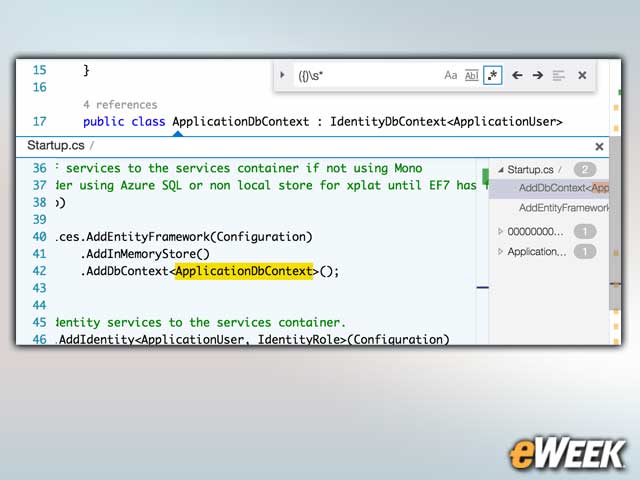This screenshot has height=480, width=640.
Task: Click badge count beside Startup.cs group
Action: tap(585, 169)
